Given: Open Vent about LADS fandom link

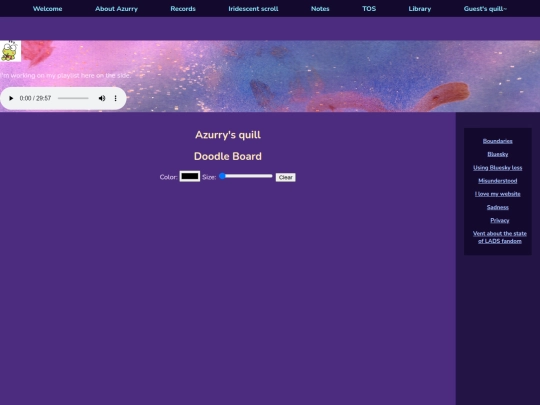Looking at the screenshot, I should point(499,237).
